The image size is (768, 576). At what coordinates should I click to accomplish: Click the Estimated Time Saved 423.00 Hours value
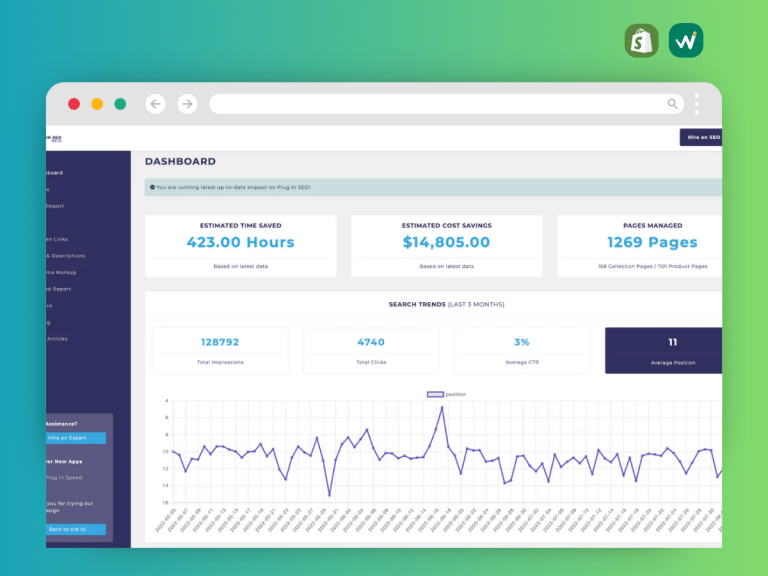240,242
